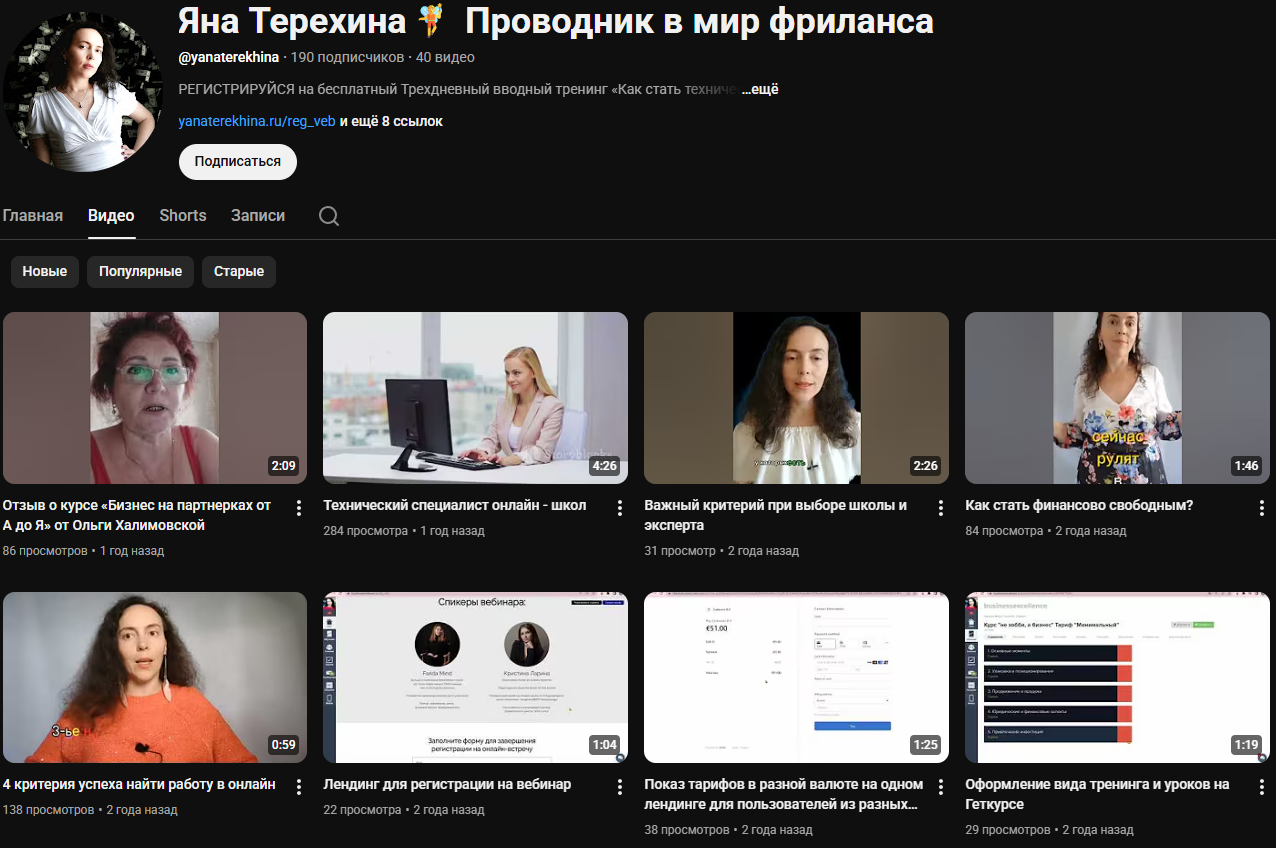Image resolution: width=1276 pixels, height=848 pixels.
Task: Click «31 просмотр • 2 года назад» text
Action: [722, 551]
